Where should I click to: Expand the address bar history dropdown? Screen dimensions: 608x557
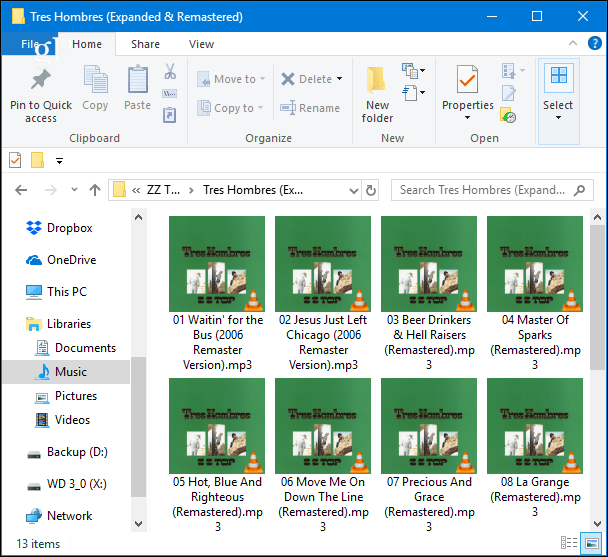click(354, 190)
